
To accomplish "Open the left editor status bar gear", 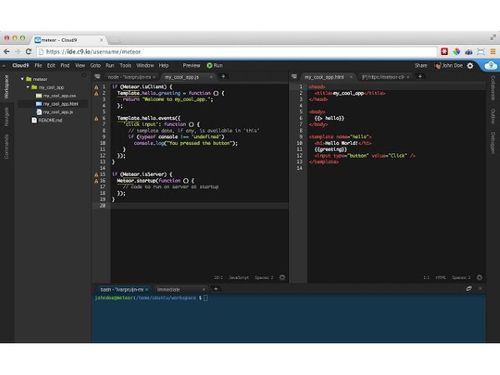I will (x=282, y=277).
